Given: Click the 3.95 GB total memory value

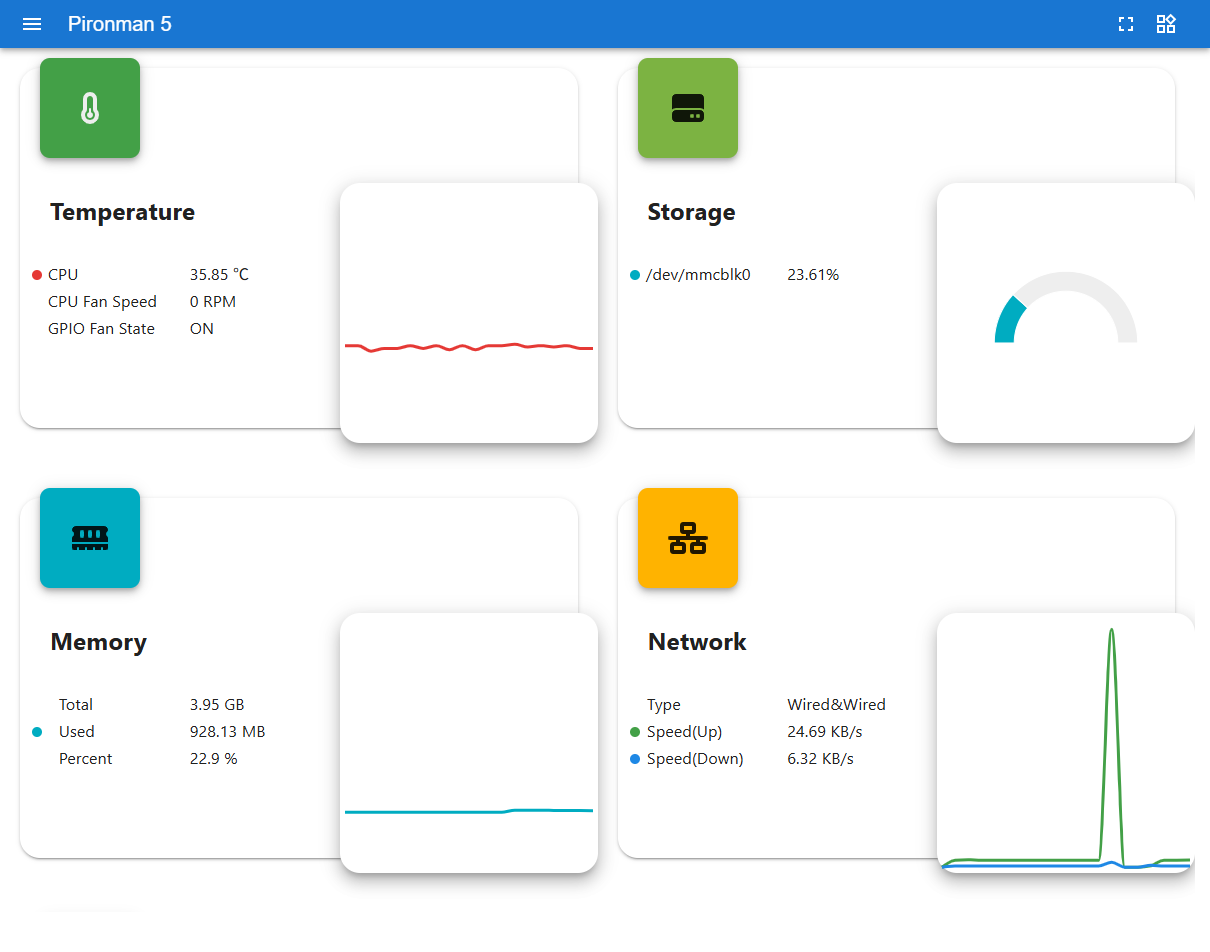Looking at the screenshot, I should click(x=217, y=704).
